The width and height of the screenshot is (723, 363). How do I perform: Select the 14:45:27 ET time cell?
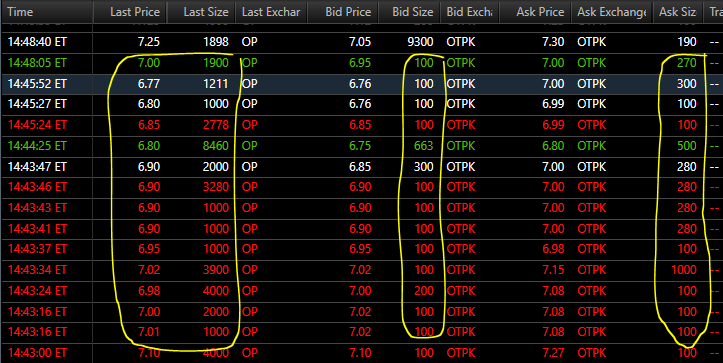[x=37, y=104]
